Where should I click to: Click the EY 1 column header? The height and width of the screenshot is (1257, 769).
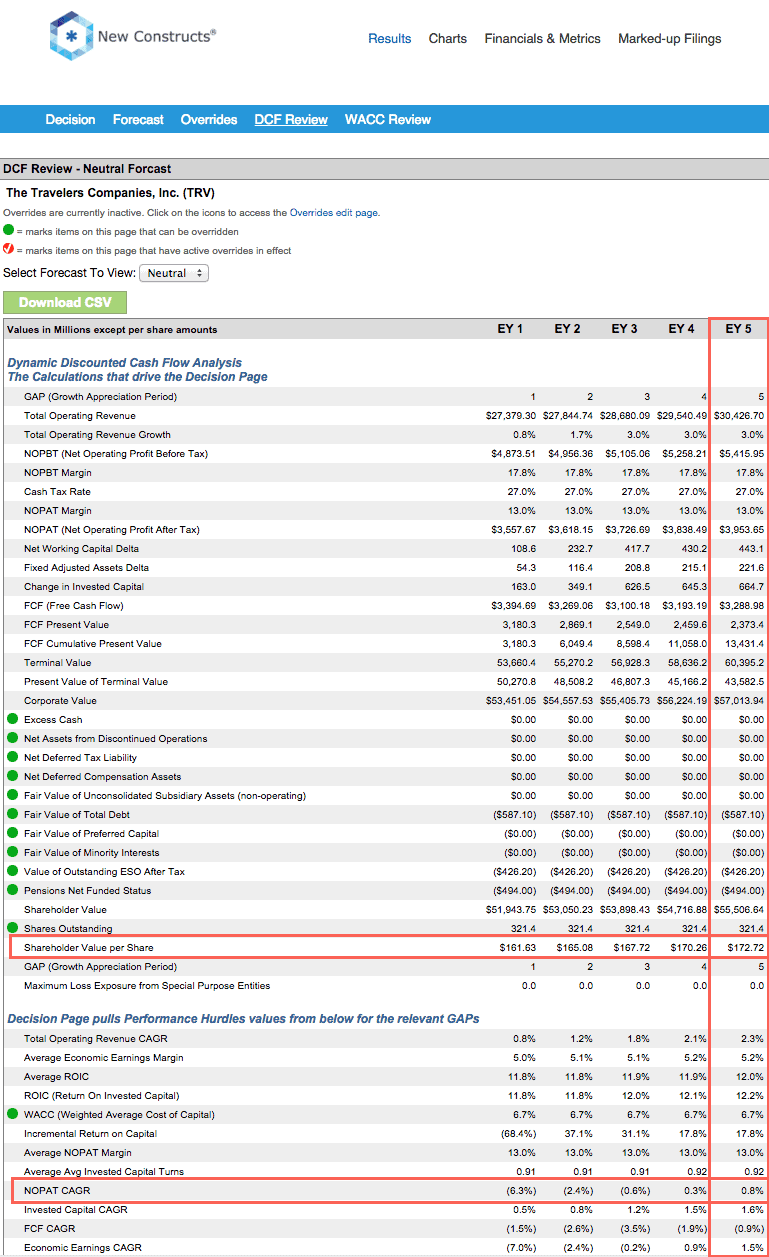click(x=510, y=329)
